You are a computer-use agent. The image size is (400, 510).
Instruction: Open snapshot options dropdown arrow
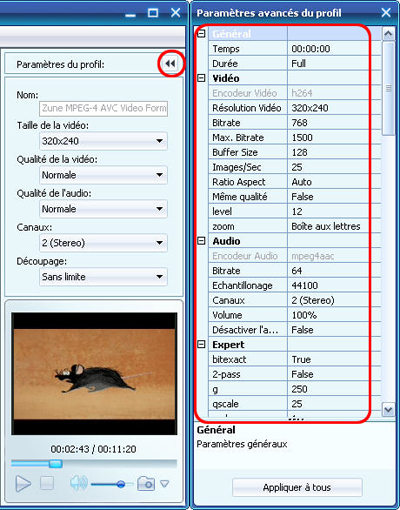[x=165, y=483]
